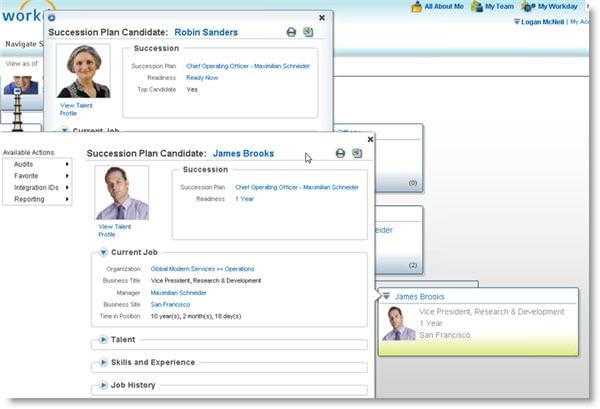
Task: Export James Brooks panel to Excel
Action: tap(357, 153)
